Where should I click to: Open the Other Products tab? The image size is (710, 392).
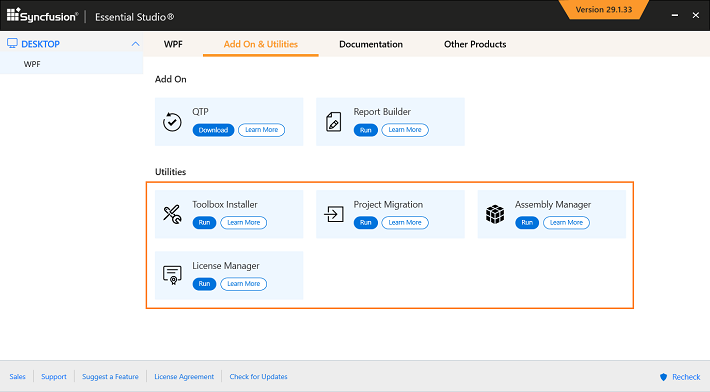click(475, 44)
